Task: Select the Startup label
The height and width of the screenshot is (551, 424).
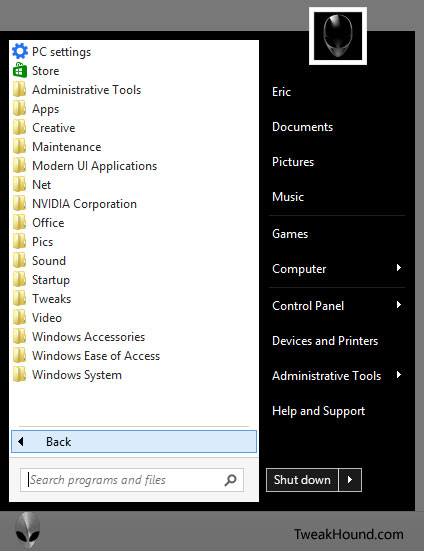Action: 51,280
